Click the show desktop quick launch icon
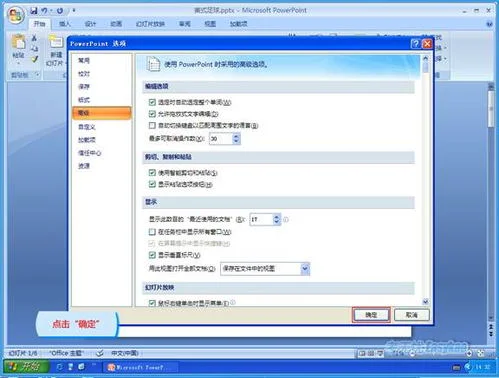Viewport: 499px width, 378px height. (x=81, y=367)
